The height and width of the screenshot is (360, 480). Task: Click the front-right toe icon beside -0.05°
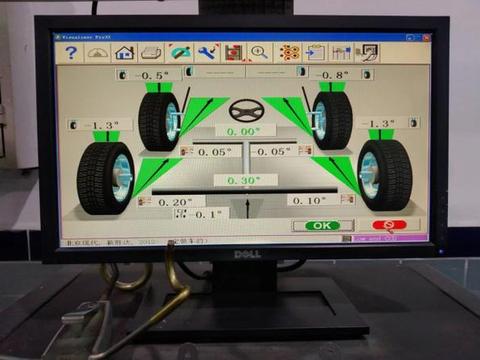[305, 151]
